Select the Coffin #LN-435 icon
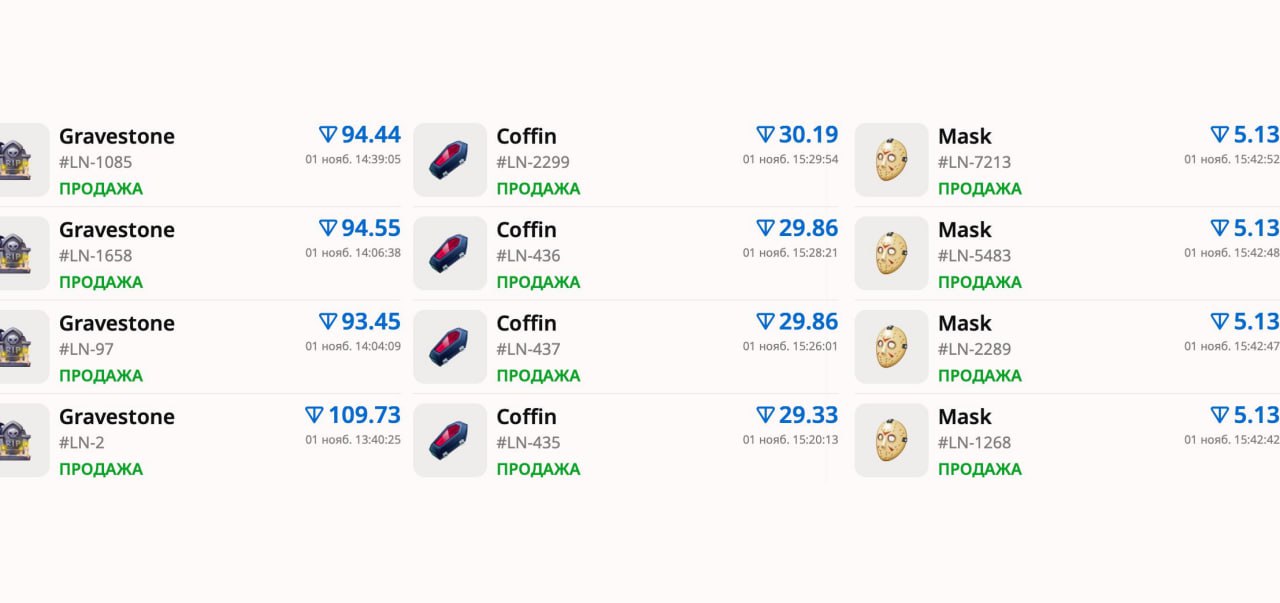Viewport: 1280px width, 603px height. tap(450, 440)
